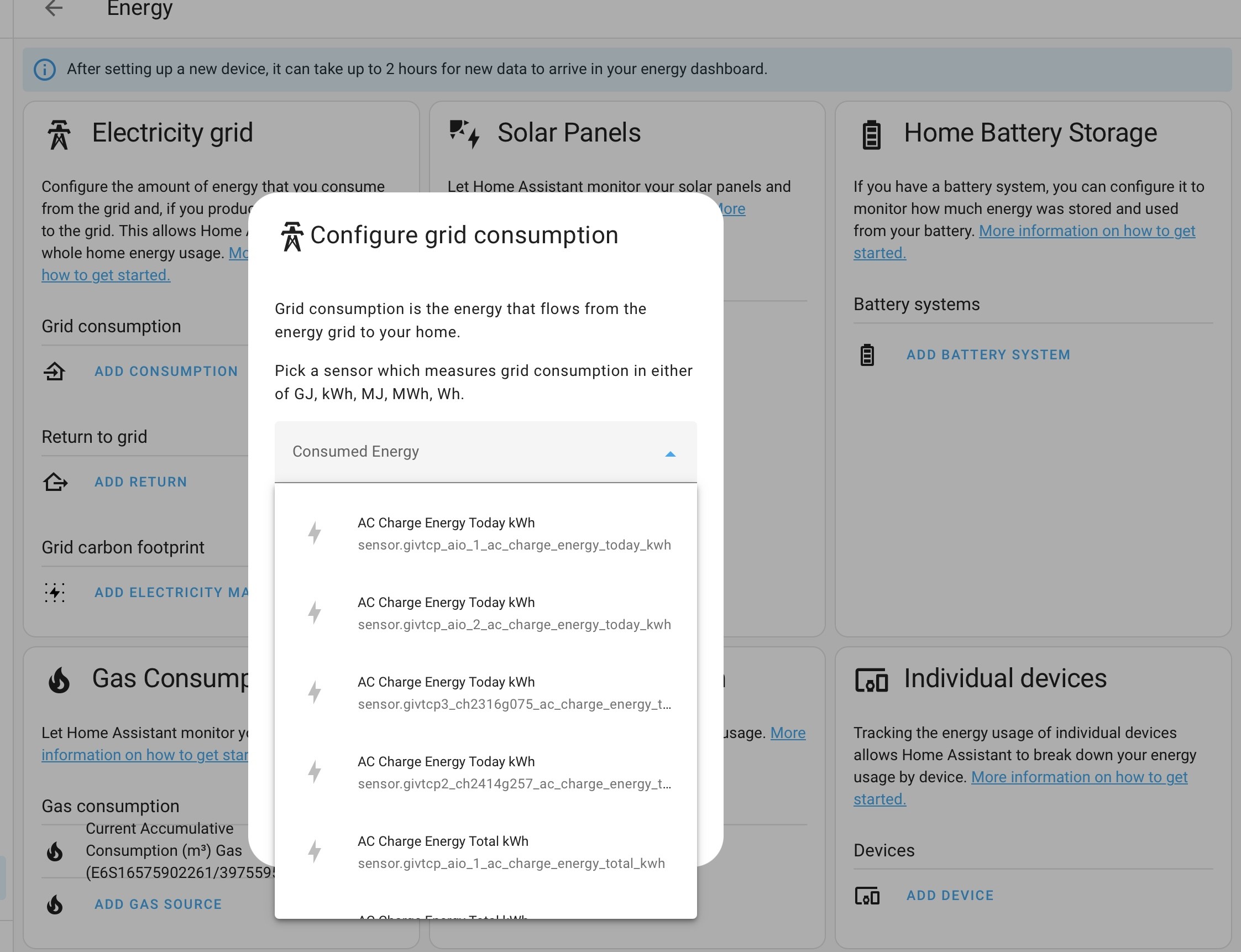Click the Energy page title
This screenshot has height=952, width=1241.
(139, 8)
